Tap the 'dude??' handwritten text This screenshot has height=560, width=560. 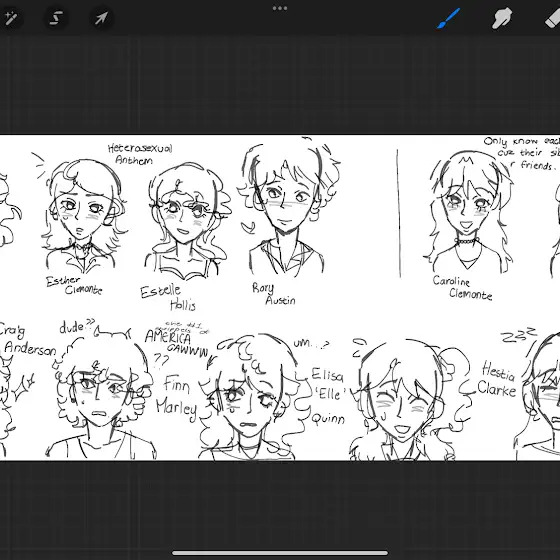click(x=76, y=326)
